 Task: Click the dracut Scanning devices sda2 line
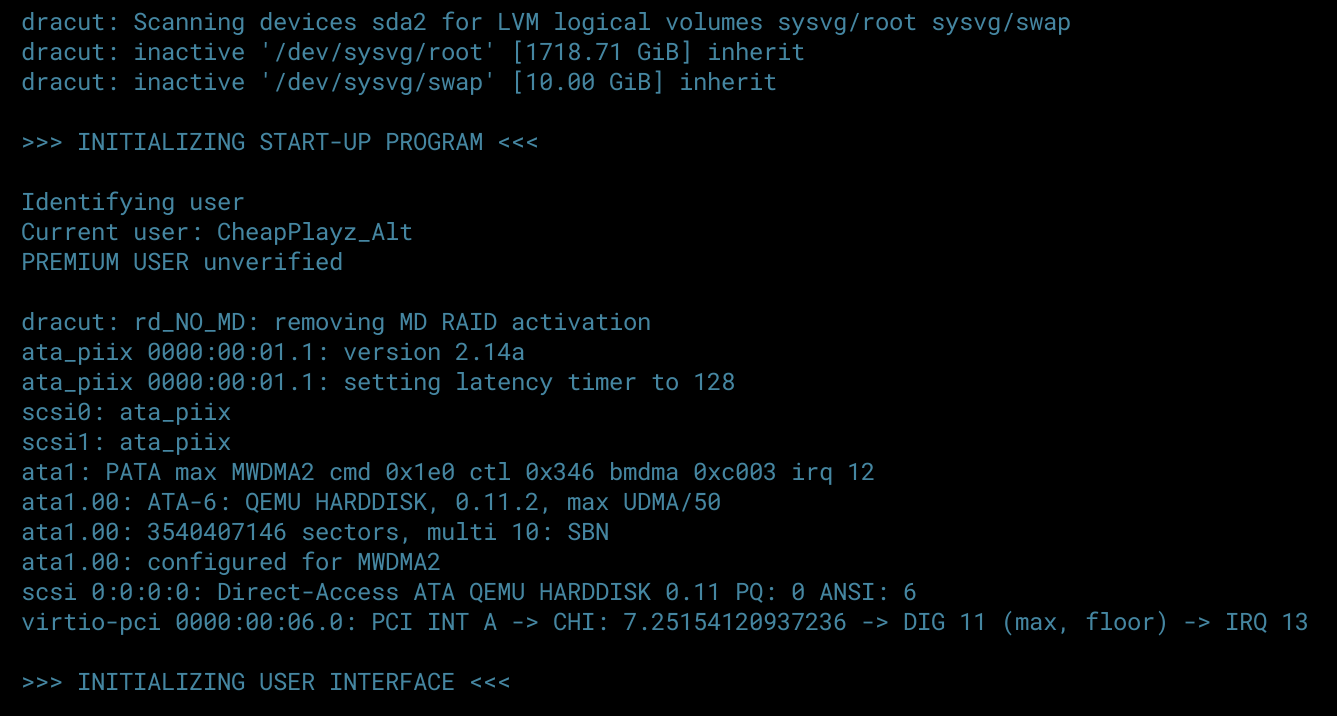pos(546,22)
